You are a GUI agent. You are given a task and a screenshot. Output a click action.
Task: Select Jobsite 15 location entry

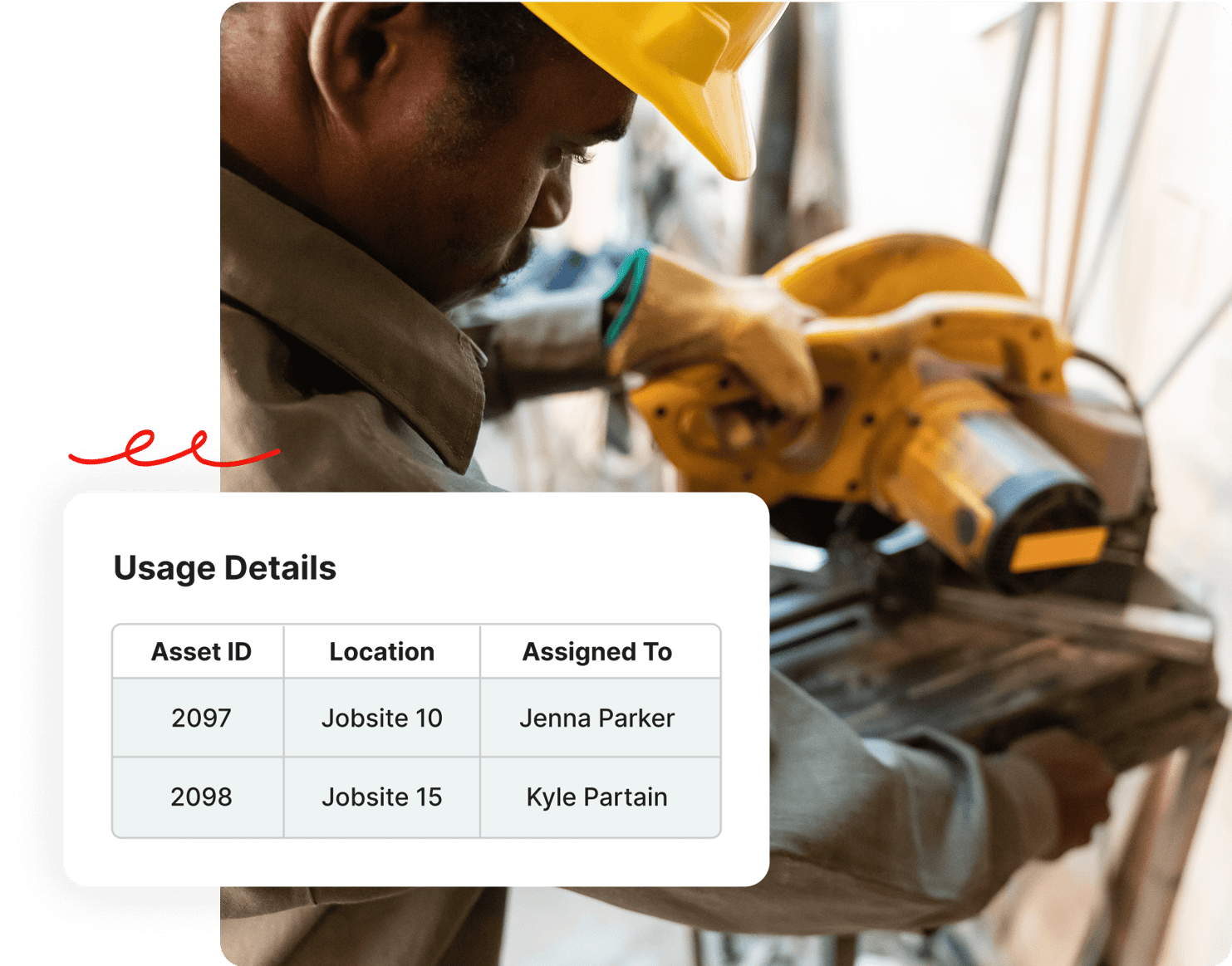click(381, 797)
